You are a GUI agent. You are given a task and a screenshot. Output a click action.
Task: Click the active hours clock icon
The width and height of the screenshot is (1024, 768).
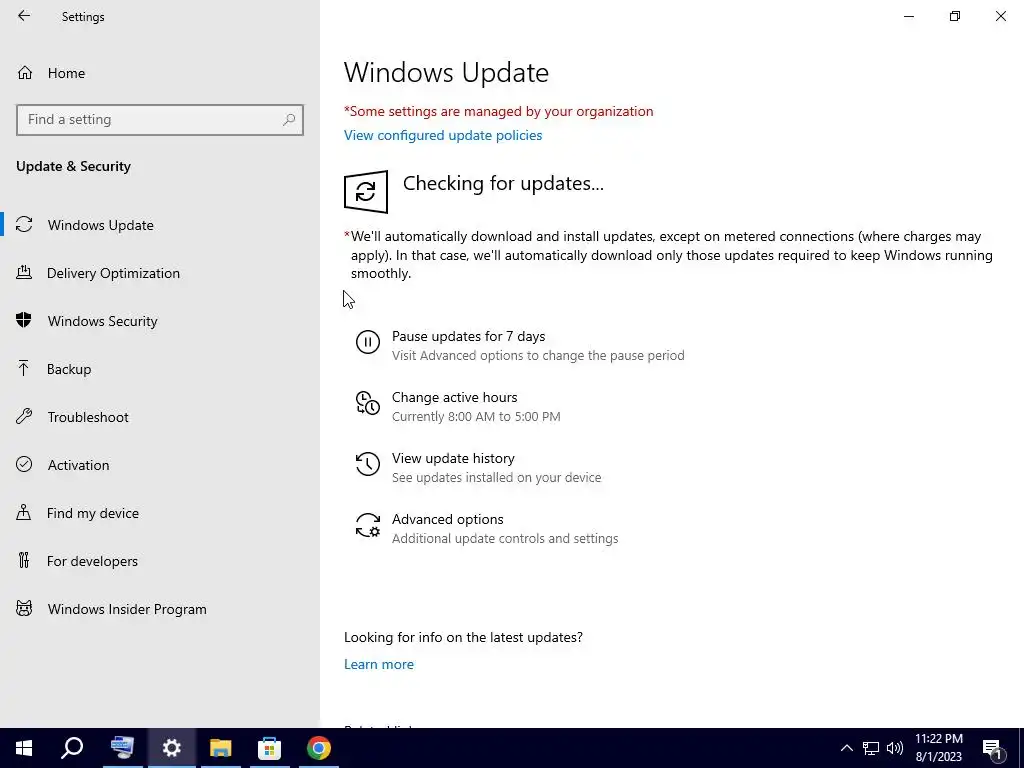click(368, 403)
